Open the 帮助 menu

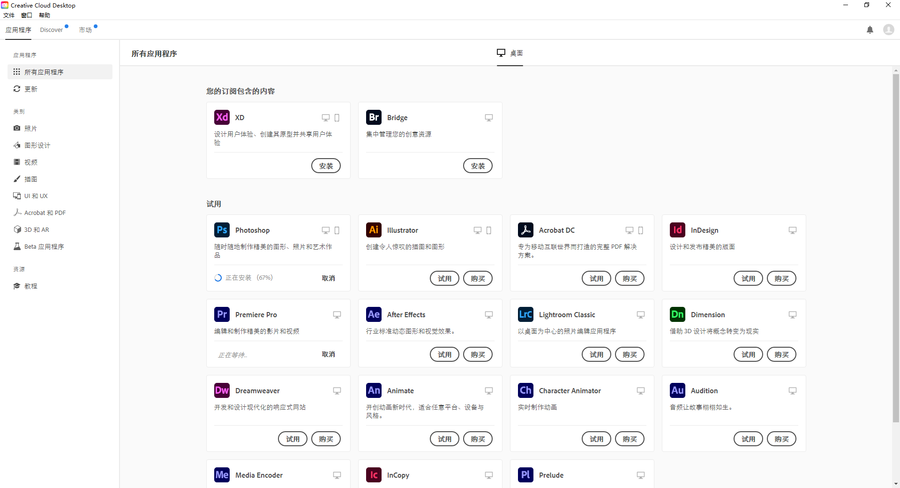tap(44, 16)
